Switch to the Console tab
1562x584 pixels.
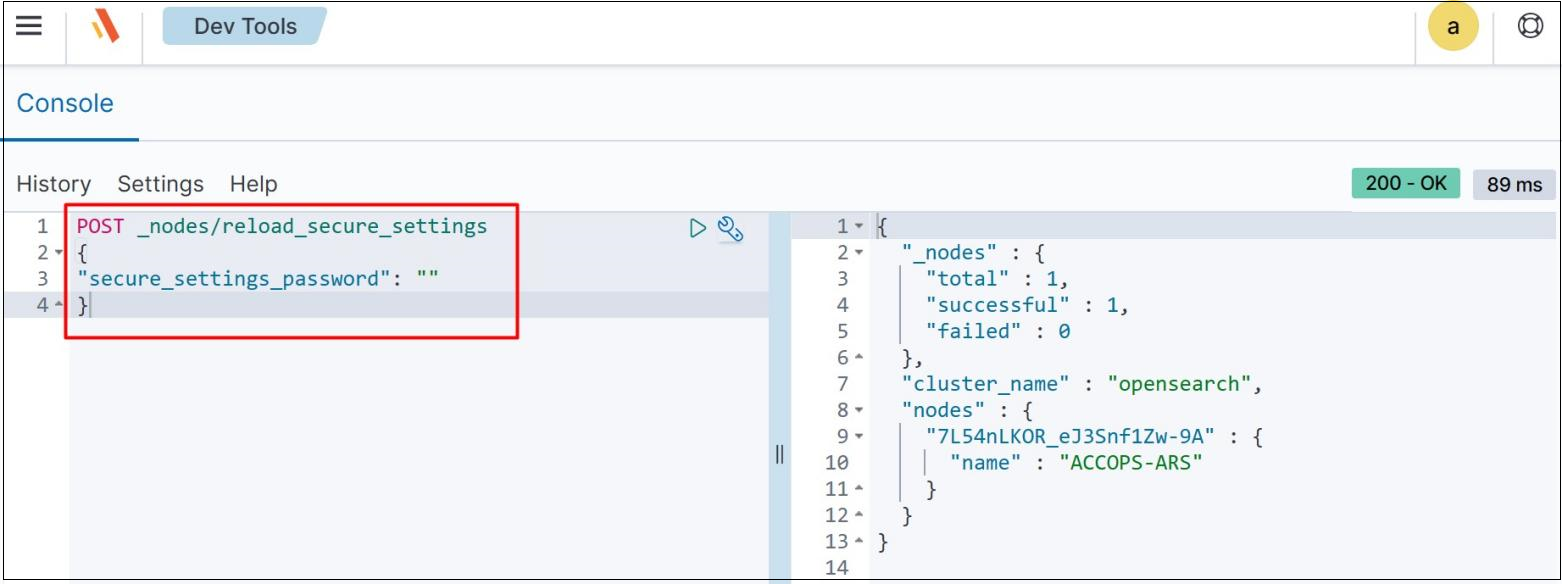65,104
